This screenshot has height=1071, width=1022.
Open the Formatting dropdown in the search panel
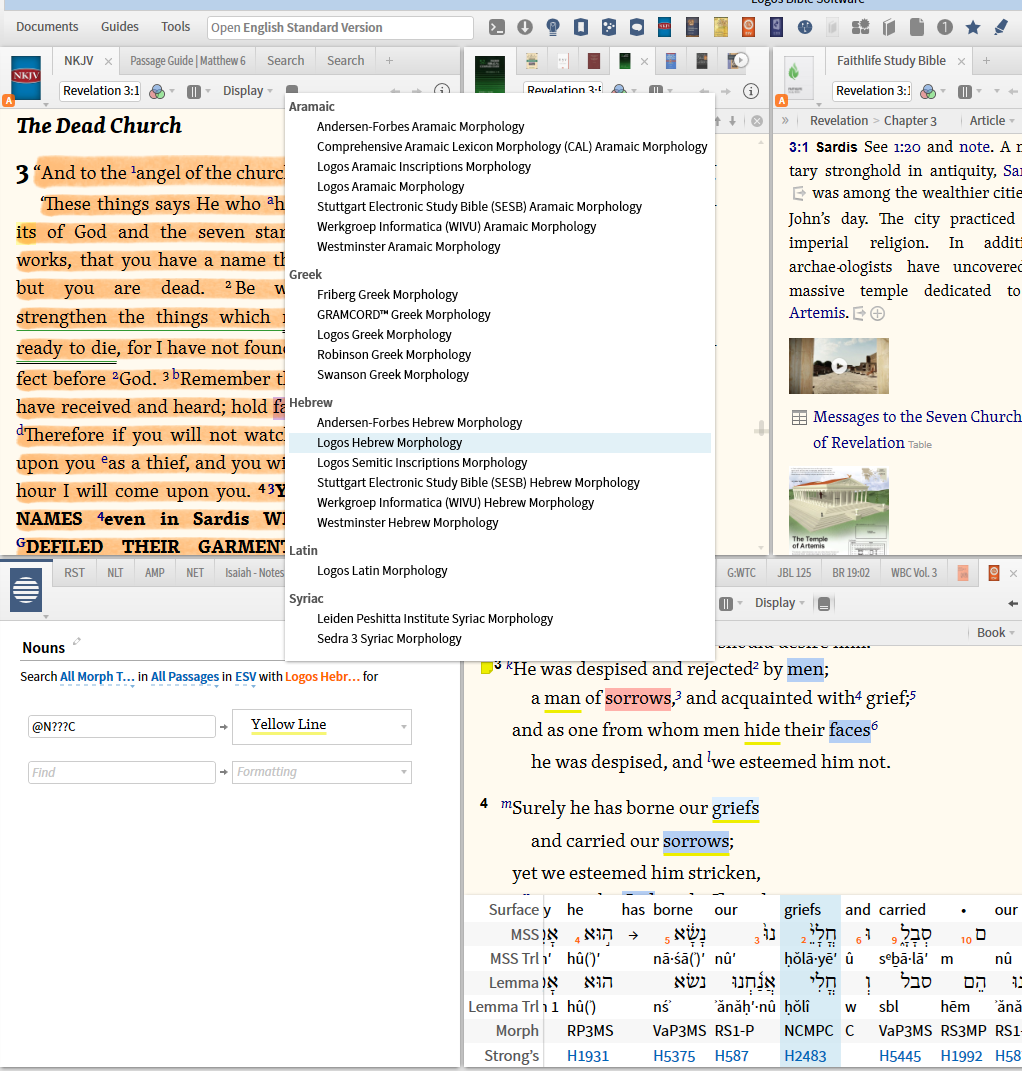(x=321, y=772)
